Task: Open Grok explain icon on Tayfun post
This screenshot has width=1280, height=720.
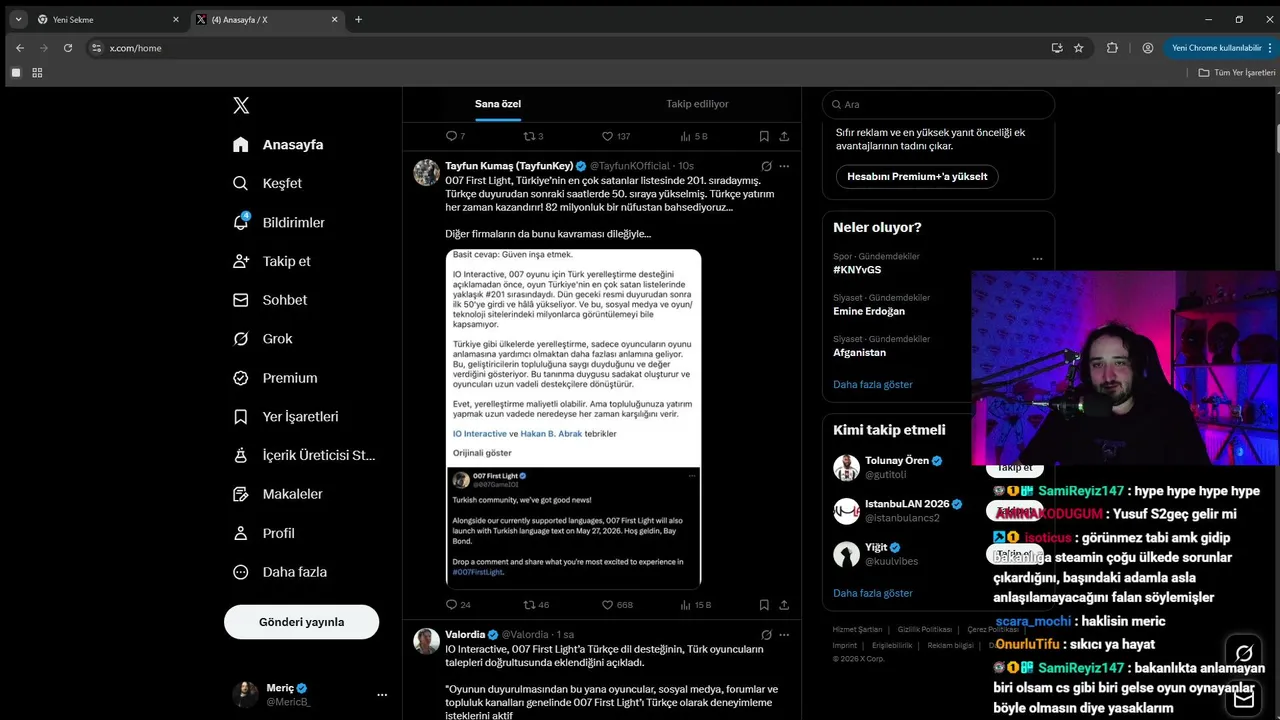Action: coord(766,166)
